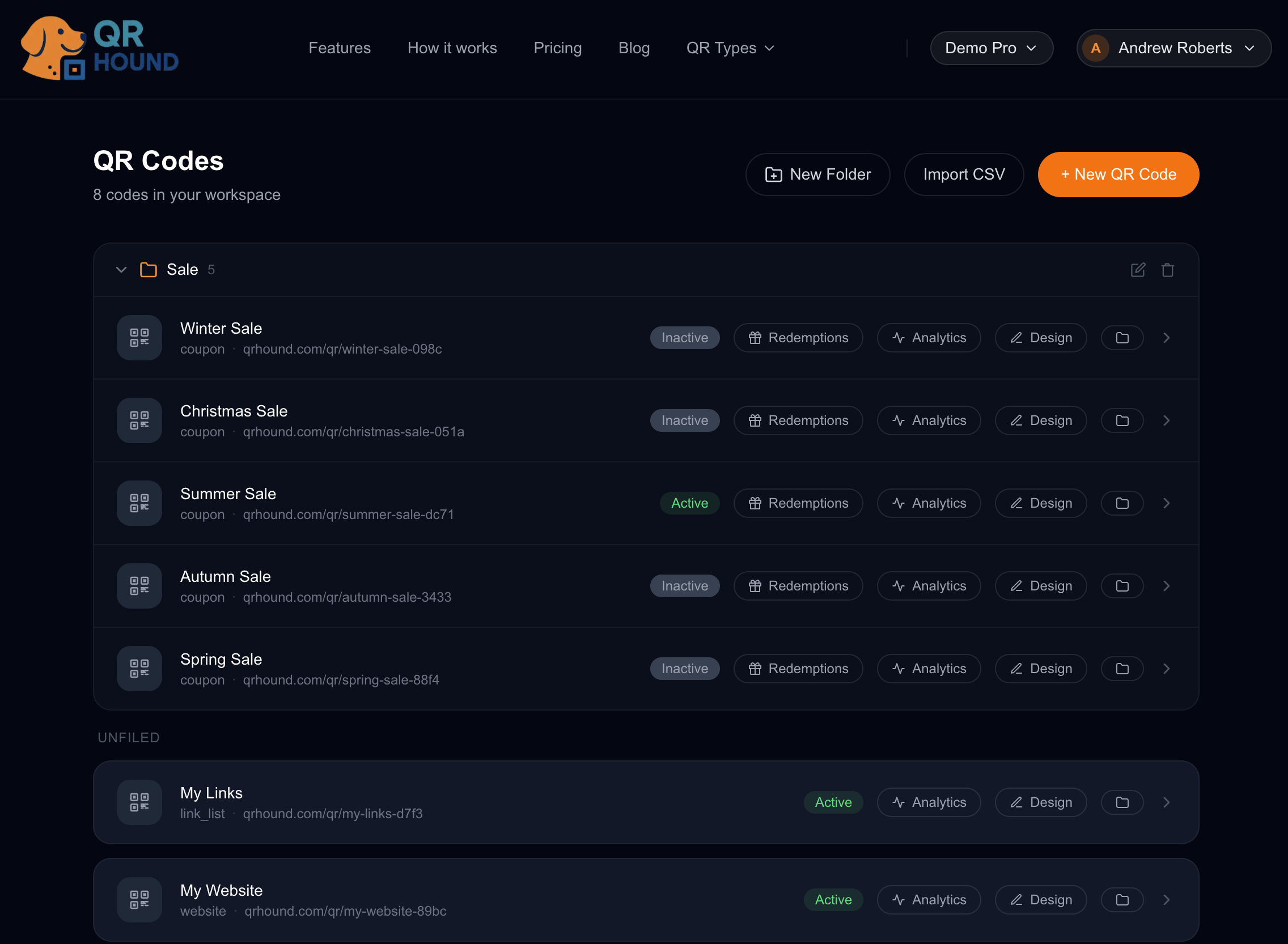Image resolution: width=1288 pixels, height=944 pixels.
Task: Click the move-to-folder icon for Spring Sale
Action: click(x=1122, y=669)
